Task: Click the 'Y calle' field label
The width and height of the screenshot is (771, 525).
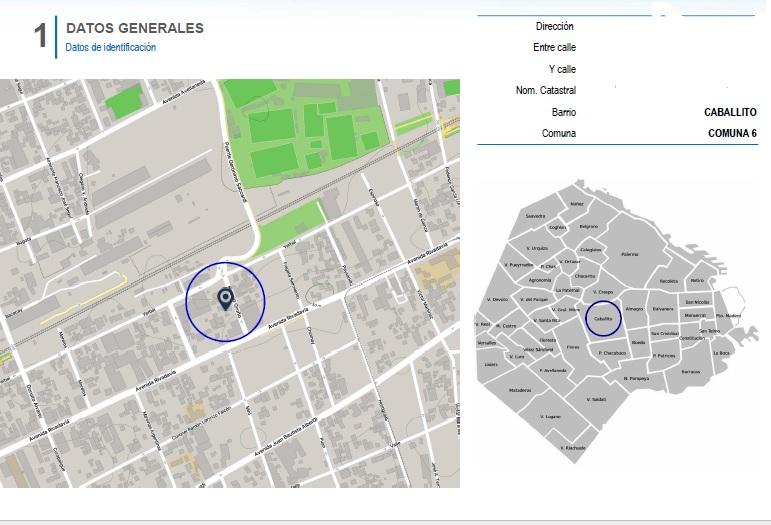Action: [x=562, y=69]
